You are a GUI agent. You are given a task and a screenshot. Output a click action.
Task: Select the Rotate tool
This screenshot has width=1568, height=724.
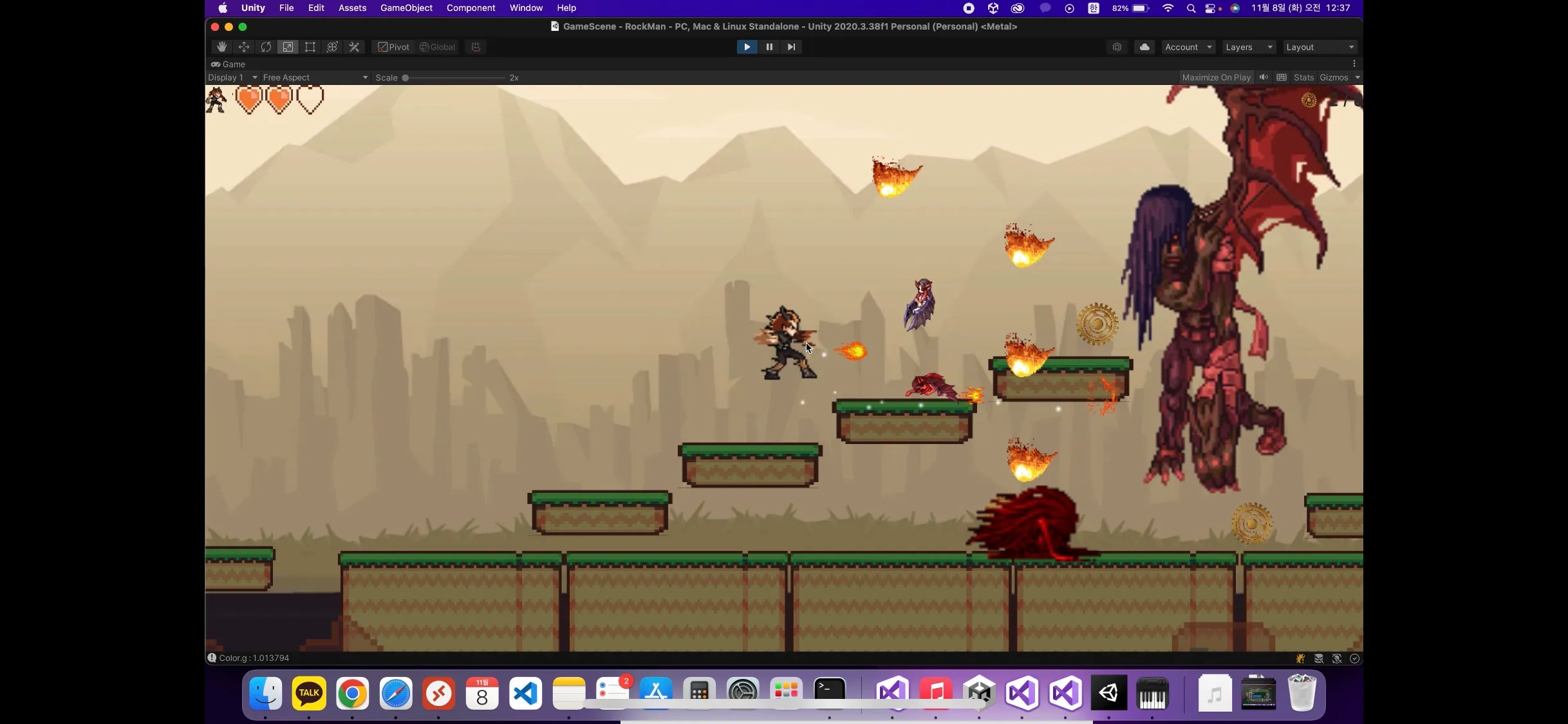[x=266, y=47]
